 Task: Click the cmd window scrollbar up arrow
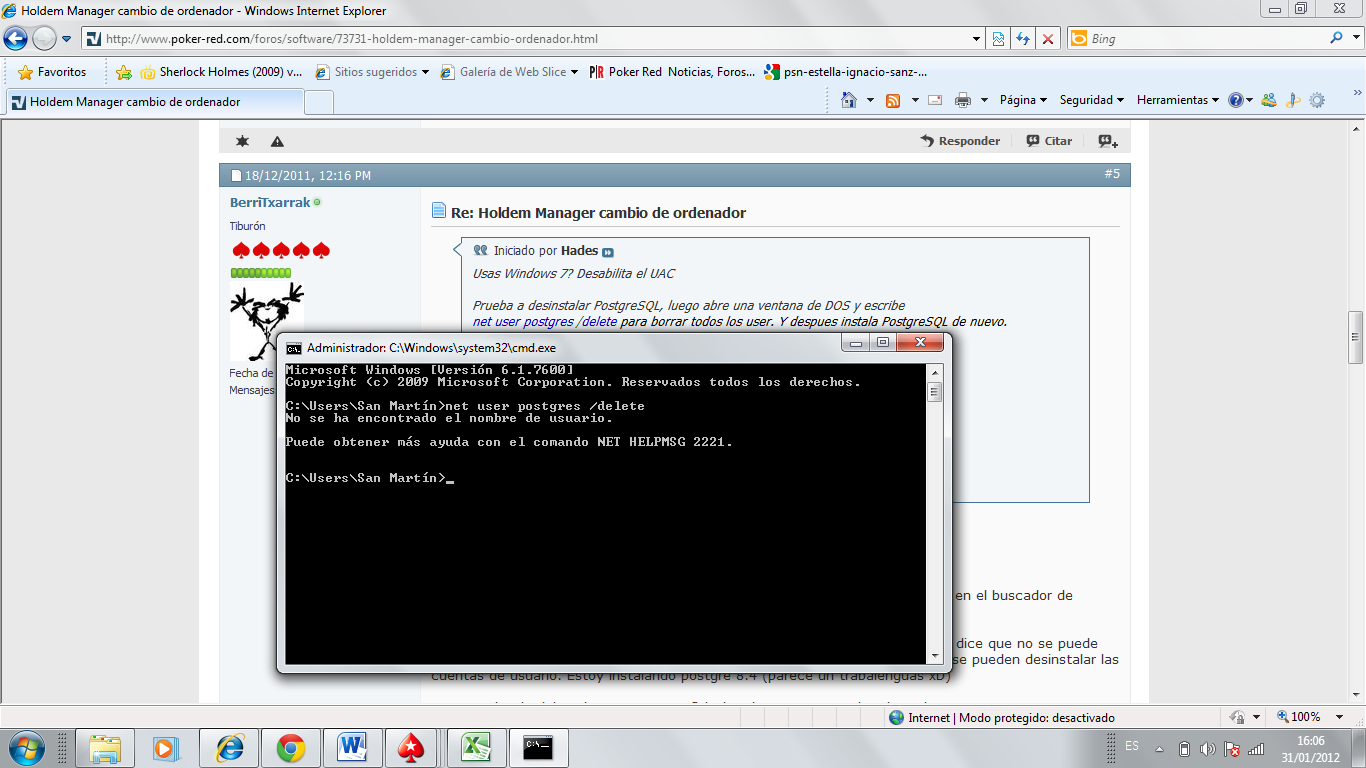coord(934,371)
